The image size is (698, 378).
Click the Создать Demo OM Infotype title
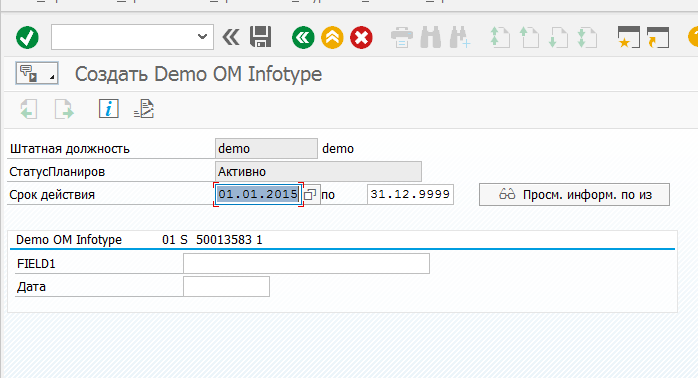(198, 74)
